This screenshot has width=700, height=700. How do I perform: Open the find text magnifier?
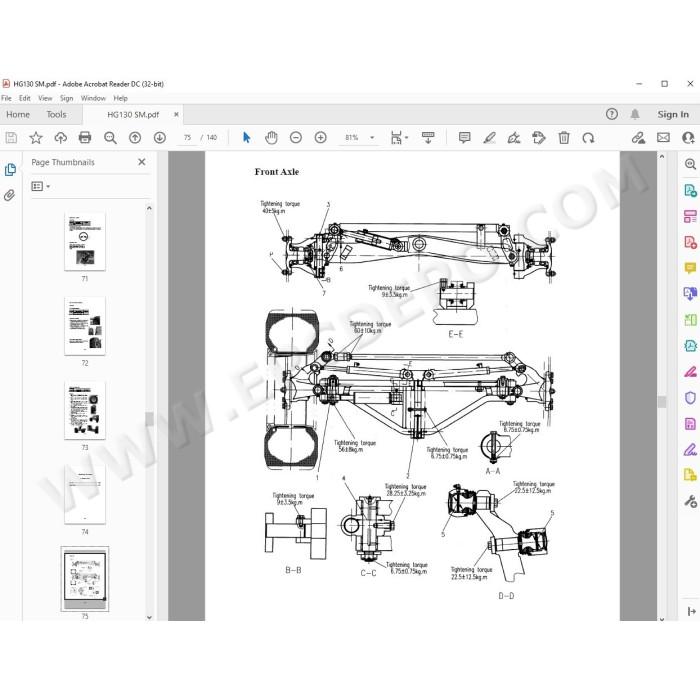click(x=110, y=138)
